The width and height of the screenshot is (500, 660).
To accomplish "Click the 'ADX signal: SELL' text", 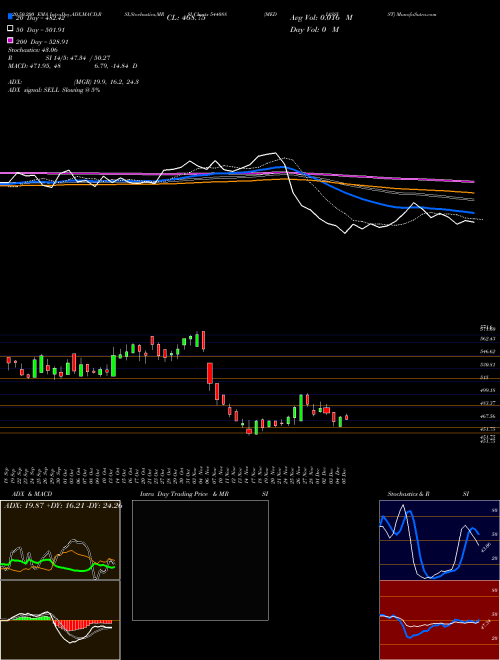I will coord(54,90).
